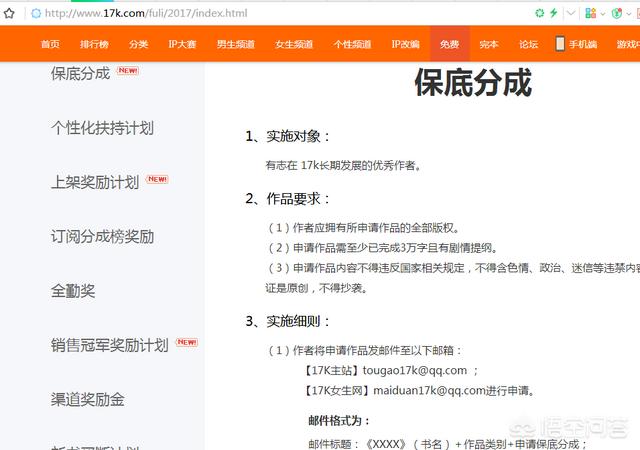Viewport: 640px width, 450px height.
Task: Click the NEW badge beside 销售冠军奖励计划
Action: (187, 342)
